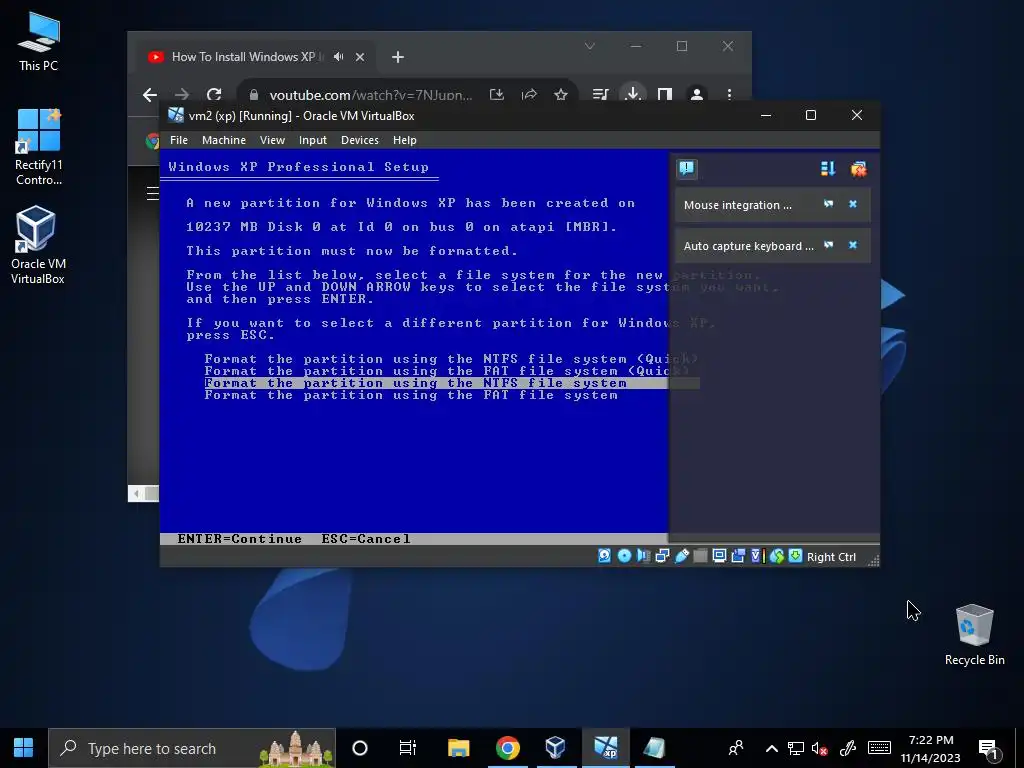Open Chrome profile avatar menu
Image resolution: width=1024 pixels, height=768 pixels.
[x=697, y=95]
